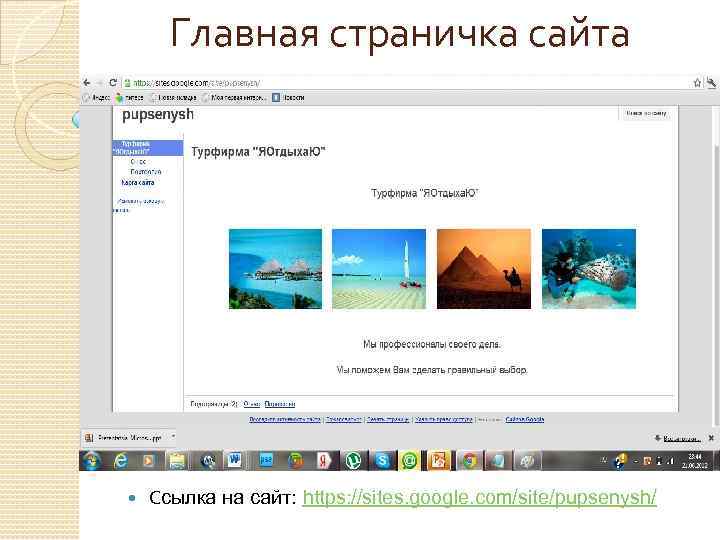Open the Mail.ru Agent @ taskbar icon
Screen dimensions: 720x540
[409, 461]
